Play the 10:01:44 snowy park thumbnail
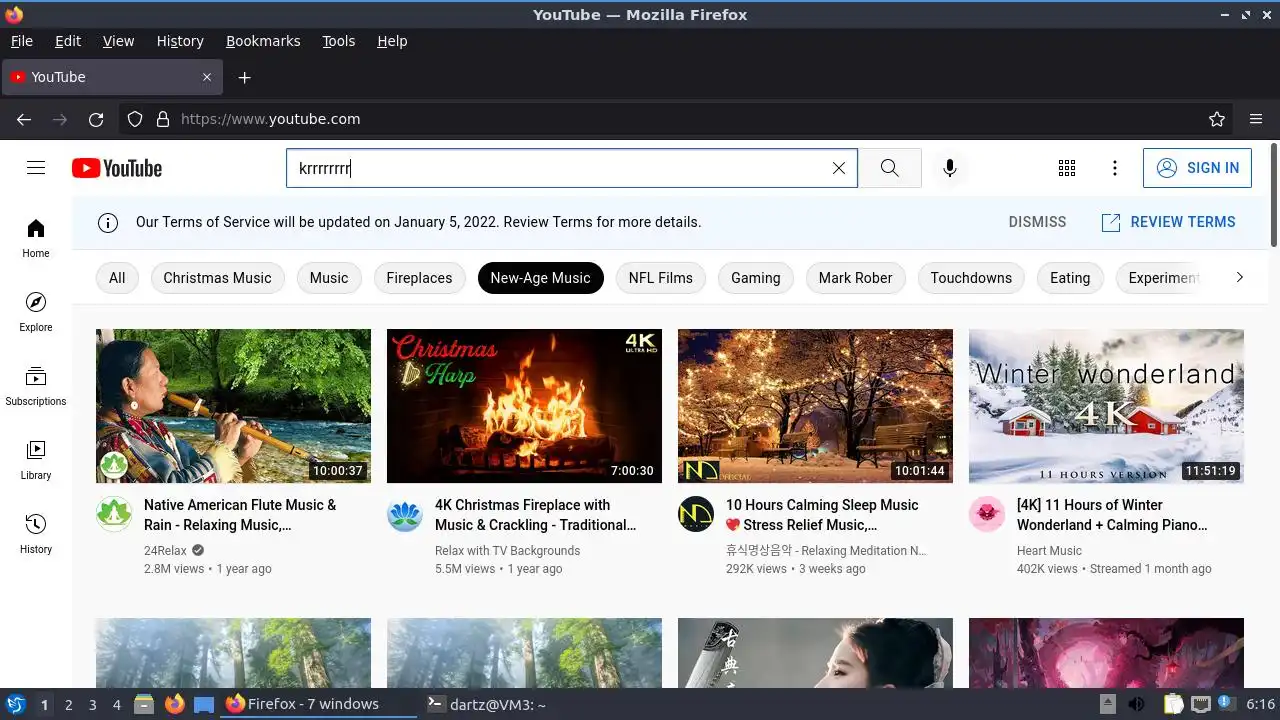This screenshot has width=1280, height=720. click(815, 406)
